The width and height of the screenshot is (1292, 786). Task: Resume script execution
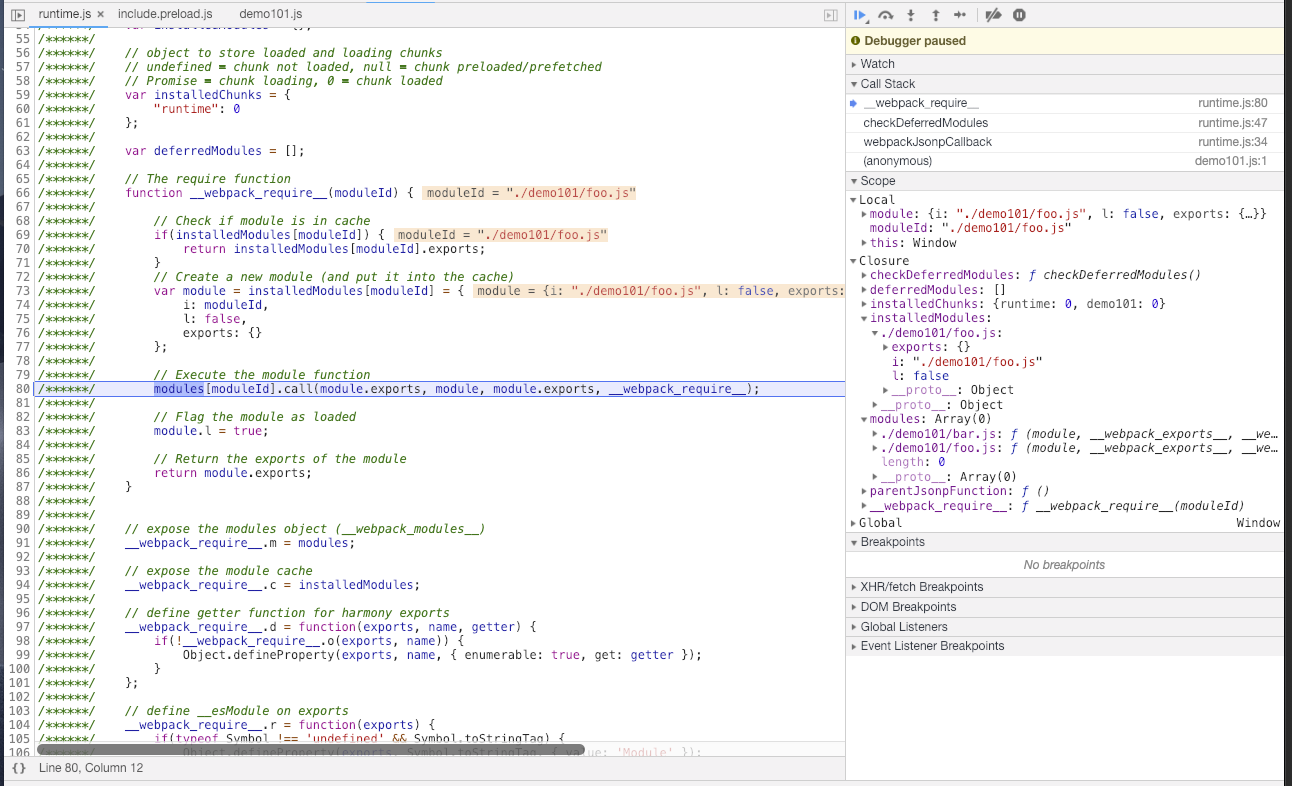click(861, 14)
